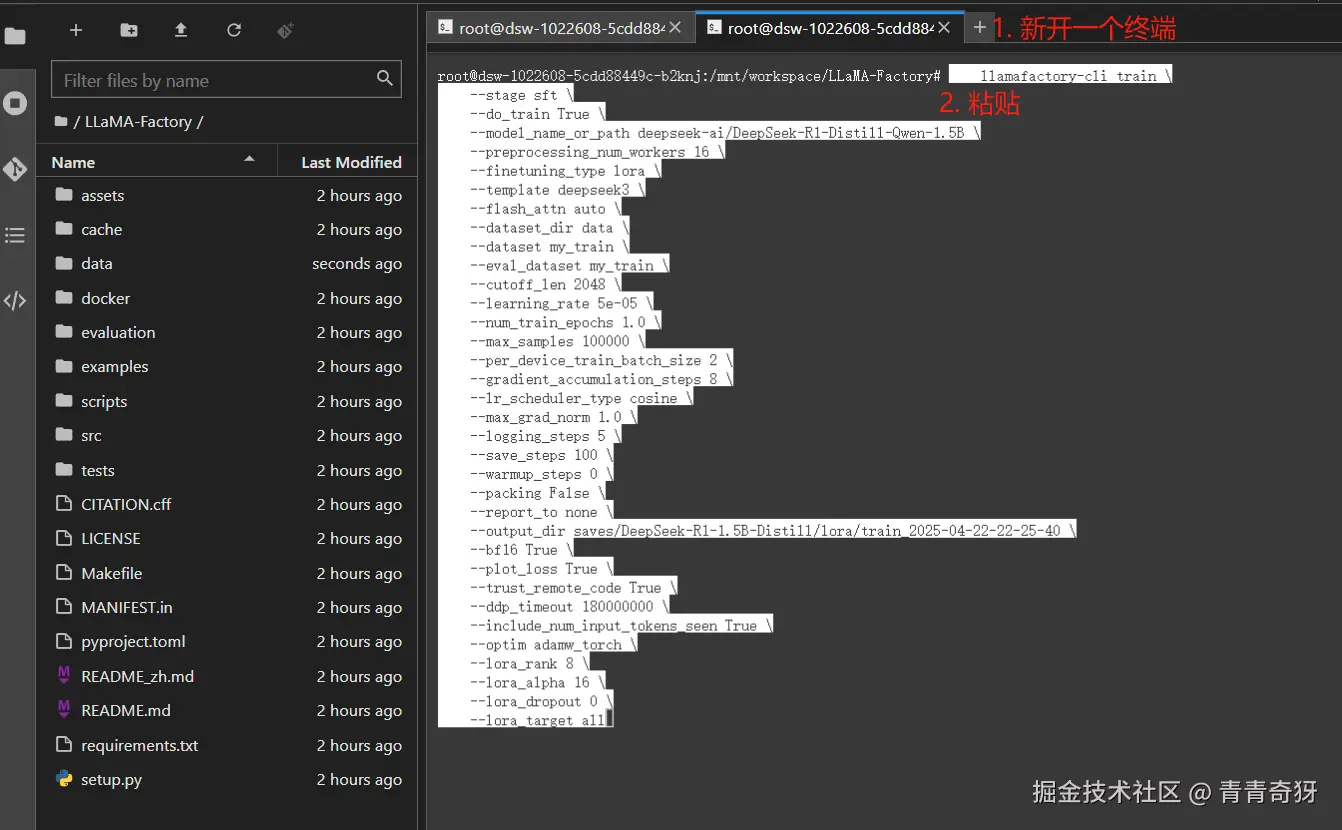This screenshot has height=830, width=1342.
Task: Select the pyproject.toml file
Action: pos(229,642)
